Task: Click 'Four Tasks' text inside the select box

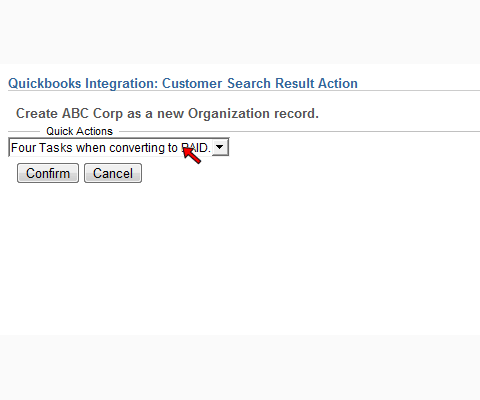Action: (42, 147)
